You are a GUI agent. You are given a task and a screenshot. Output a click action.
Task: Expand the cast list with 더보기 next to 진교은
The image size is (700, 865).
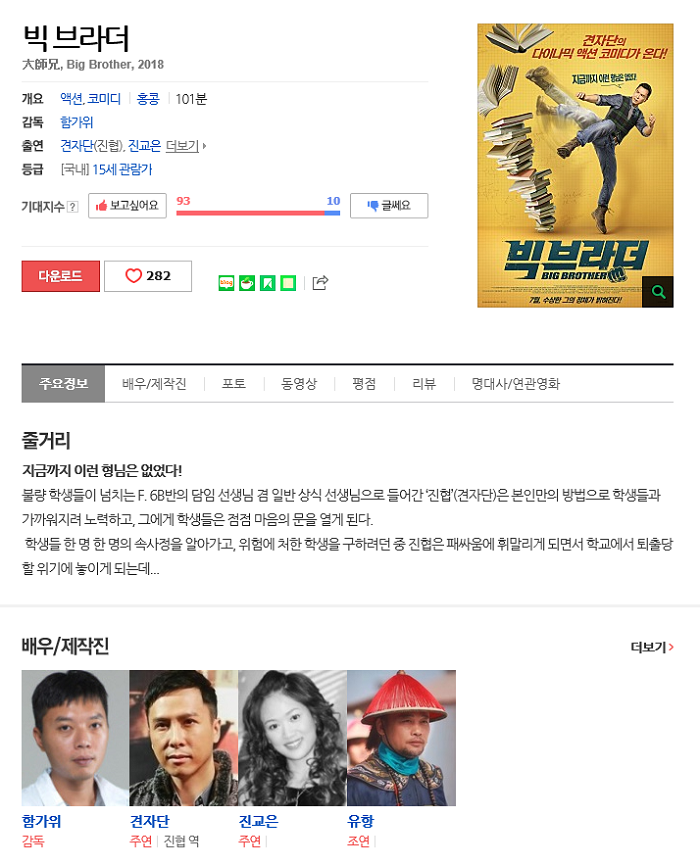pyautogui.click(x=185, y=146)
